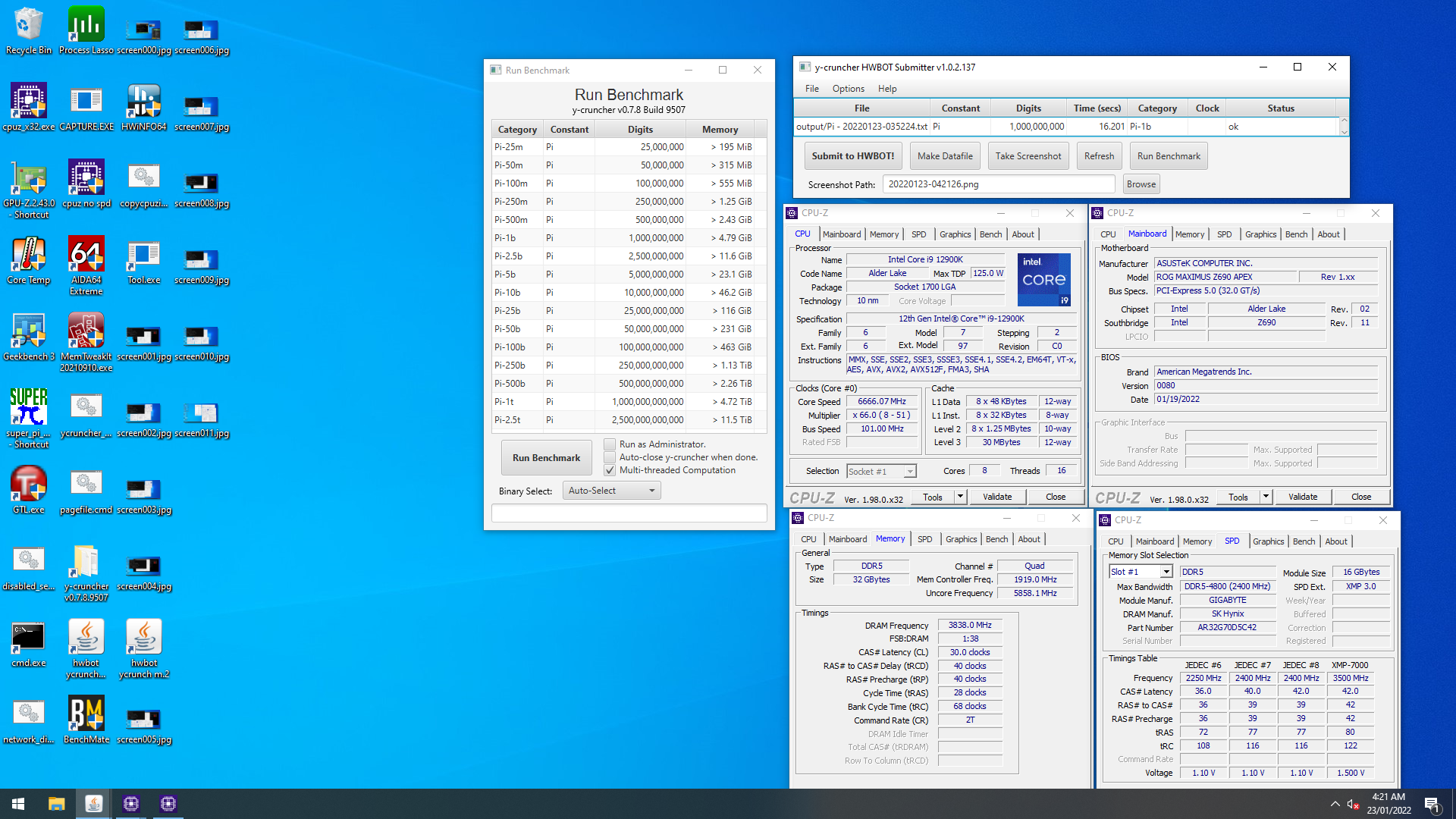Open the Recycle Bin desktop icon
This screenshot has height=819, width=1456.
click(29, 30)
